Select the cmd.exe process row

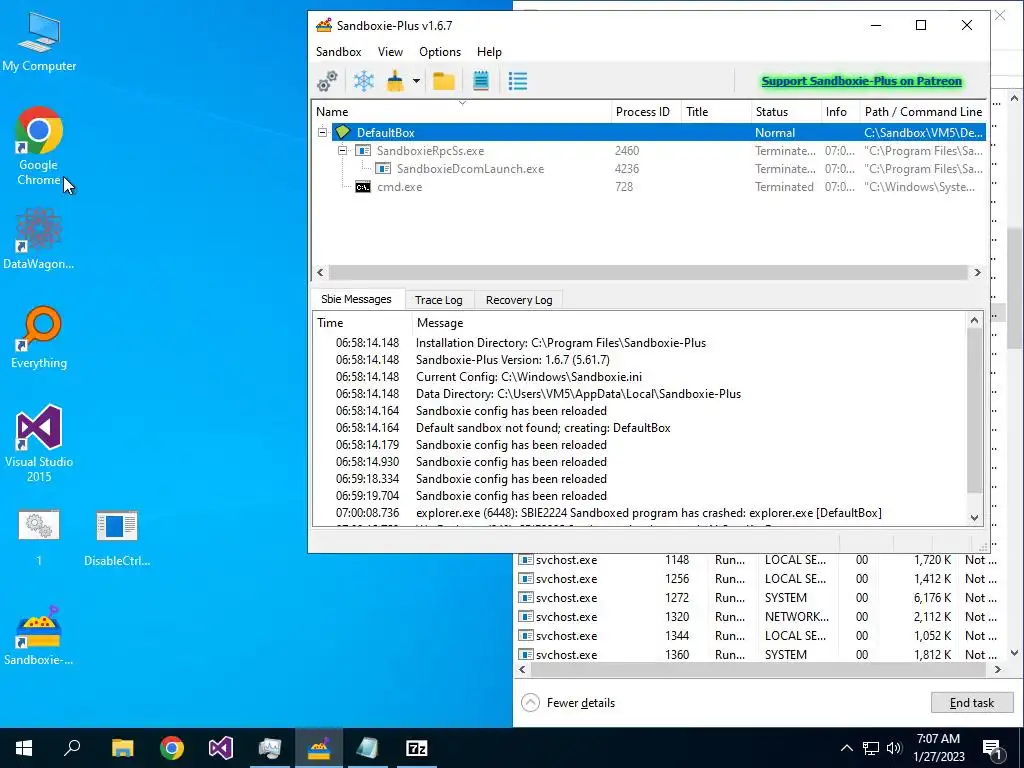[x=649, y=187]
